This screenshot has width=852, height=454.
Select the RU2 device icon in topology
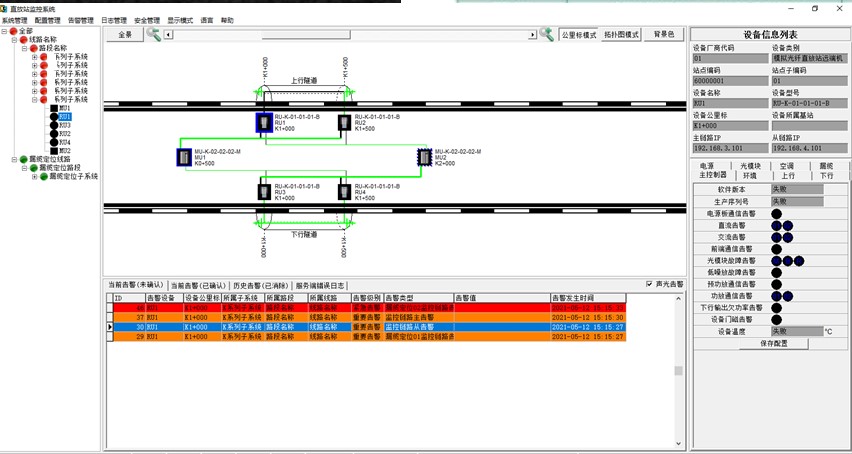tap(345, 123)
